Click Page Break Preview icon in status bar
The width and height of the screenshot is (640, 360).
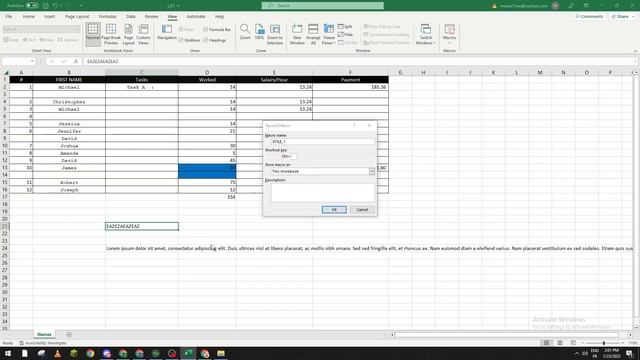point(573,343)
